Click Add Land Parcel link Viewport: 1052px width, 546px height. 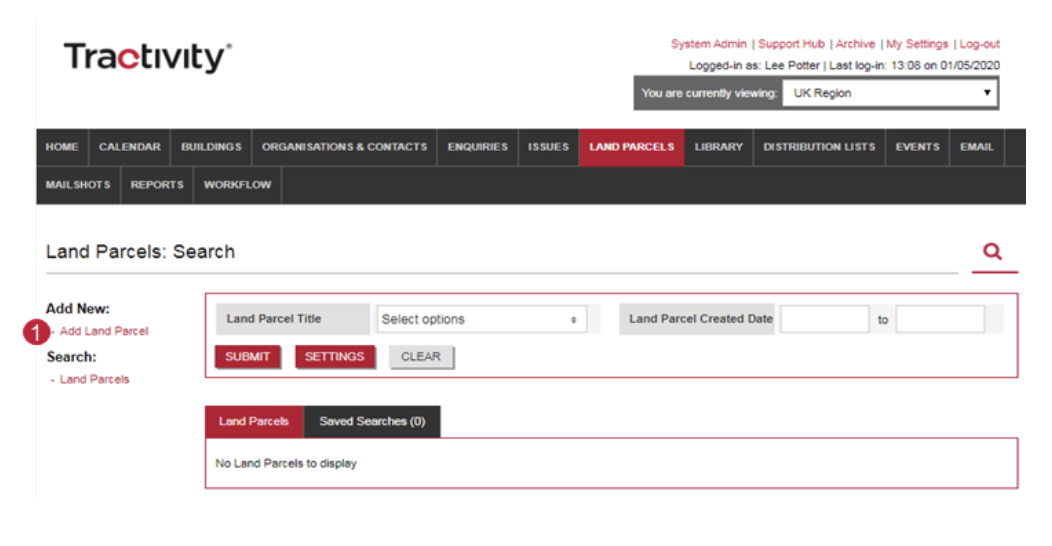(104, 331)
